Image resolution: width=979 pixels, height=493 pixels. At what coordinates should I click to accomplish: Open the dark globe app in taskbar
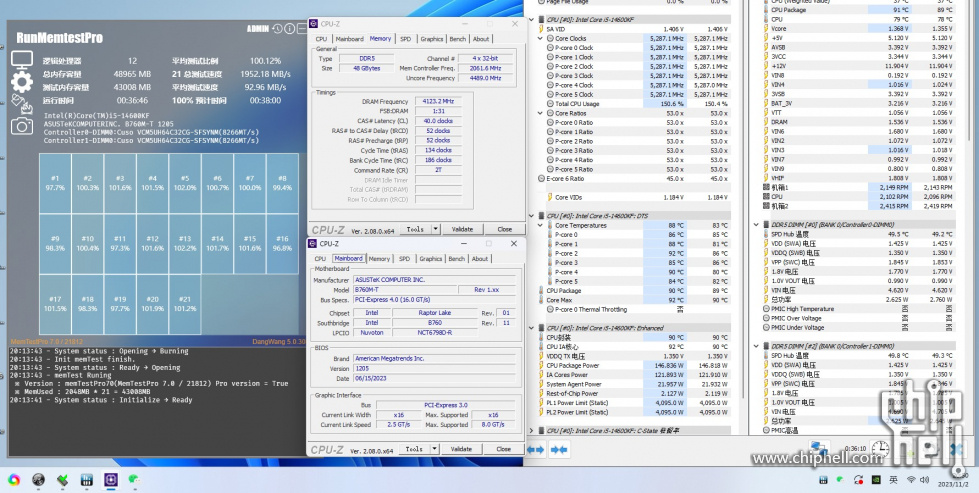pyautogui.click(x=38, y=479)
